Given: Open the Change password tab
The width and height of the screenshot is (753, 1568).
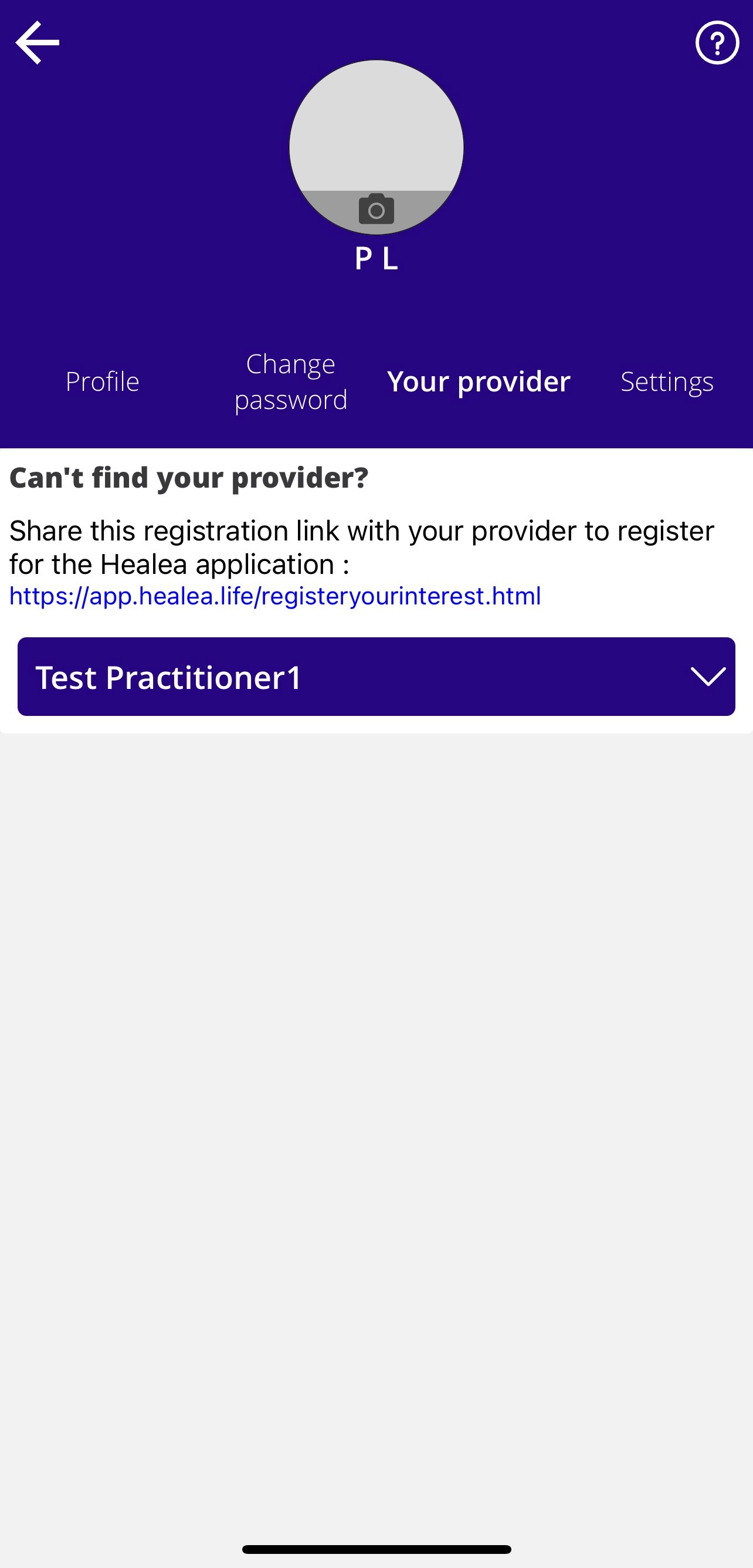Looking at the screenshot, I should [291, 381].
